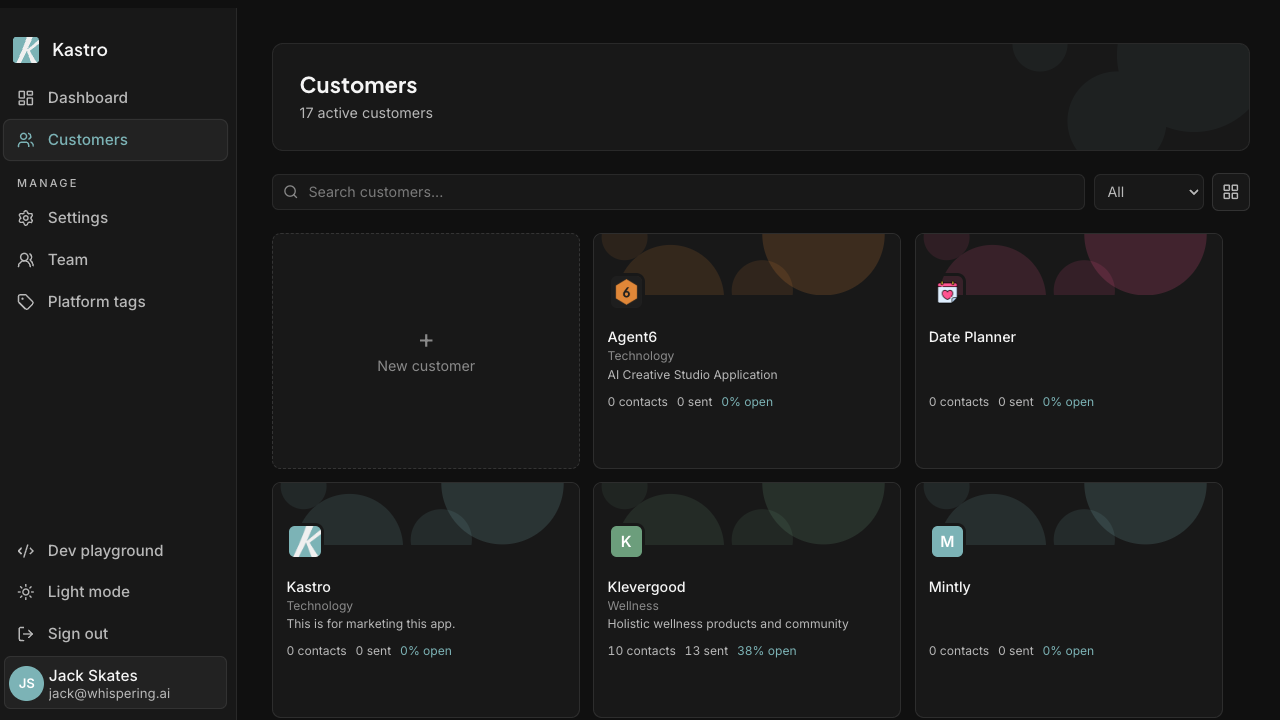Click the Dev playground code icon

click(x=26, y=551)
